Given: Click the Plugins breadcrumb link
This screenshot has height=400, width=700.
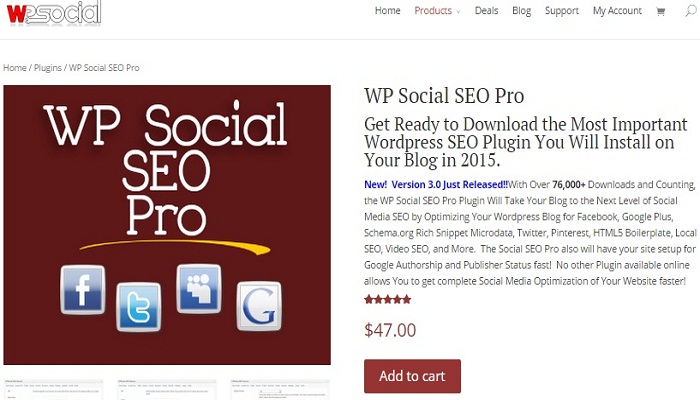Looking at the screenshot, I should click(47, 68).
